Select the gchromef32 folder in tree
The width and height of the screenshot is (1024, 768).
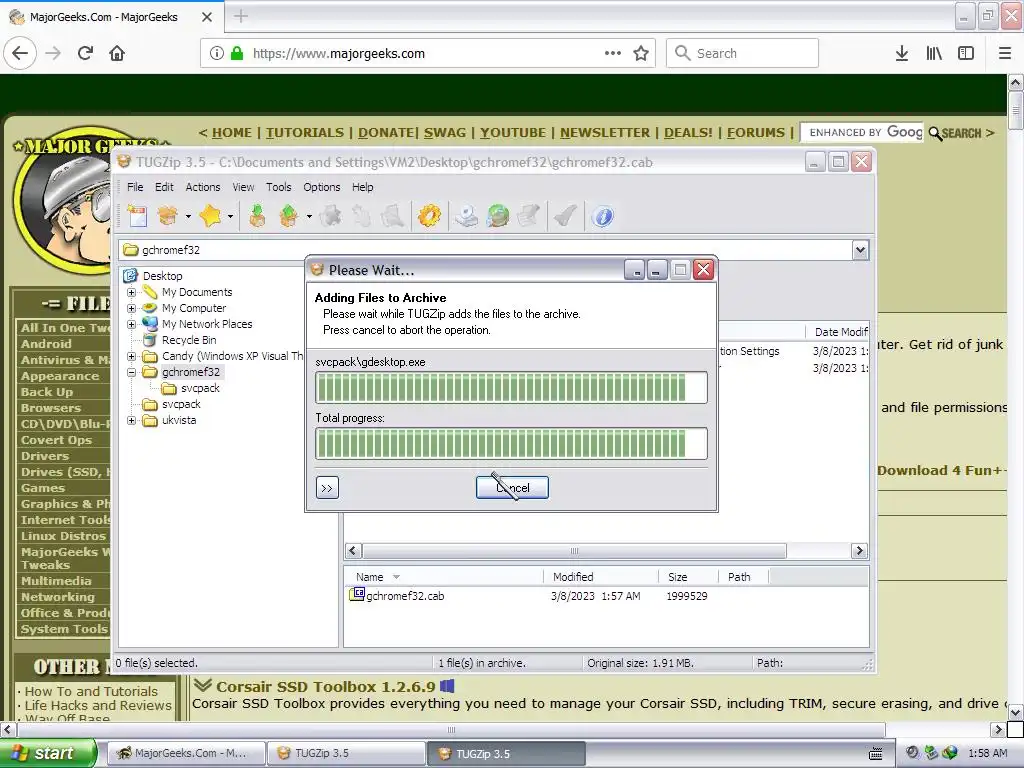pos(191,372)
